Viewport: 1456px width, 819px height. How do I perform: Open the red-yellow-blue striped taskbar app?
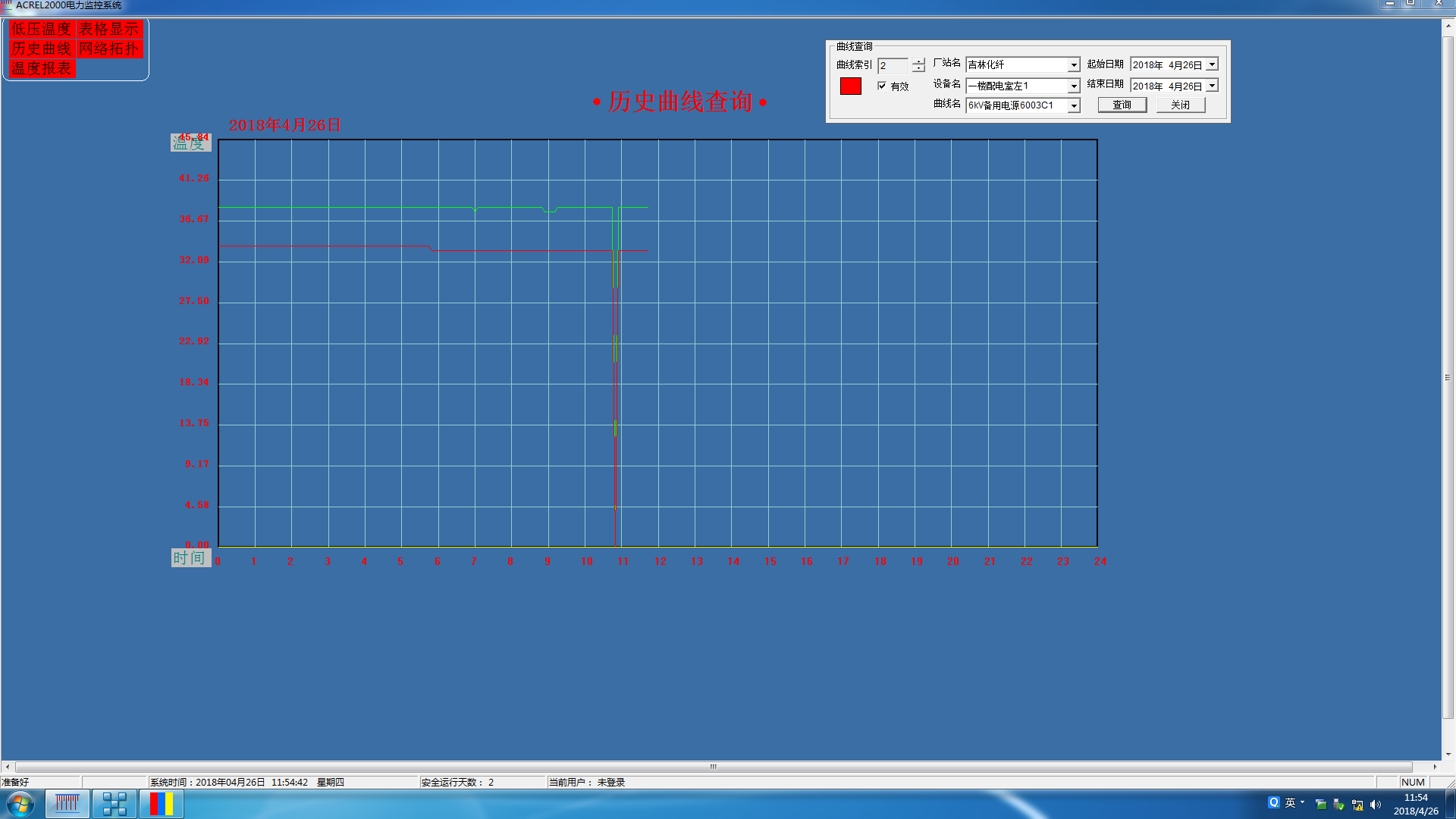[x=162, y=804]
